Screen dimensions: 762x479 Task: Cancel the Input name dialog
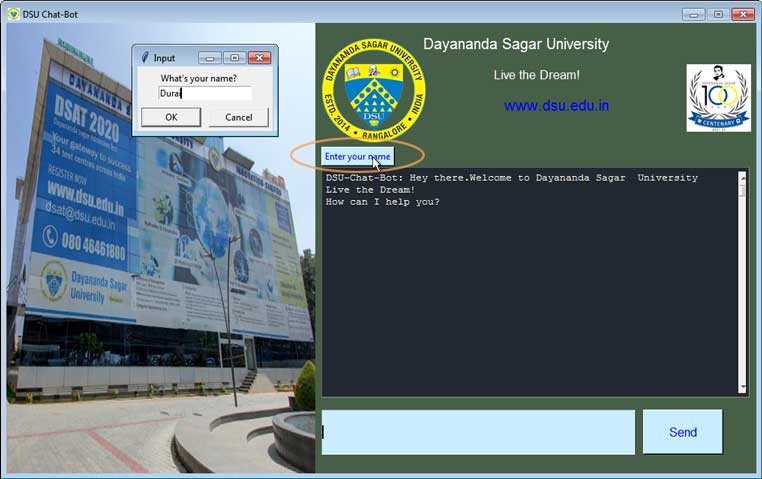click(x=239, y=117)
